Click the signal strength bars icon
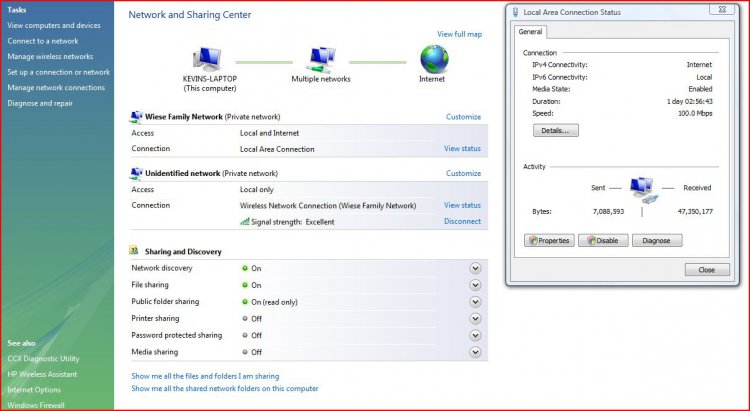This screenshot has width=750, height=411. tap(245, 222)
